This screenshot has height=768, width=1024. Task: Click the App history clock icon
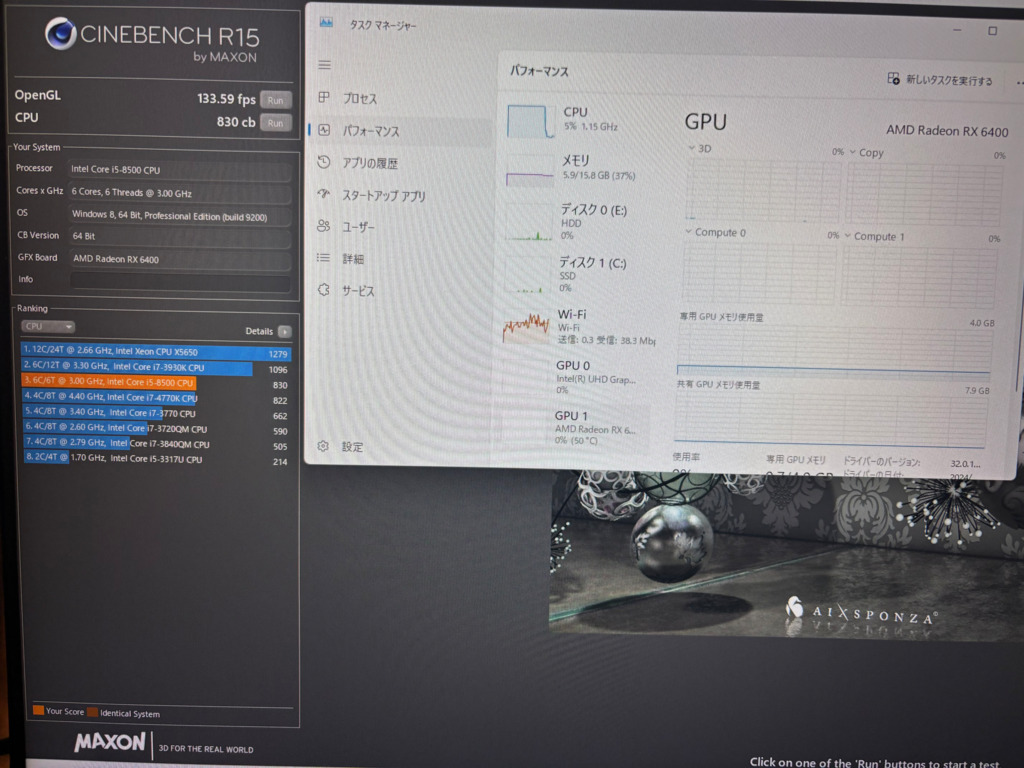click(x=324, y=162)
